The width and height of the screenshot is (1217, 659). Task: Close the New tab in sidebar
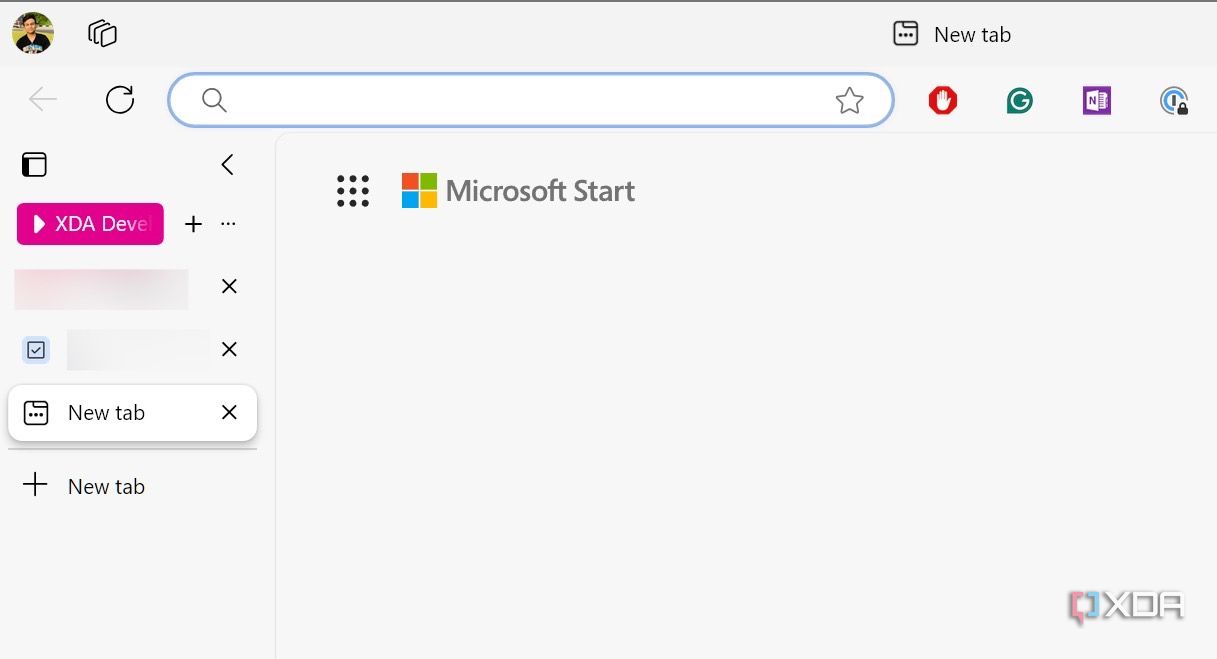click(229, 412)
